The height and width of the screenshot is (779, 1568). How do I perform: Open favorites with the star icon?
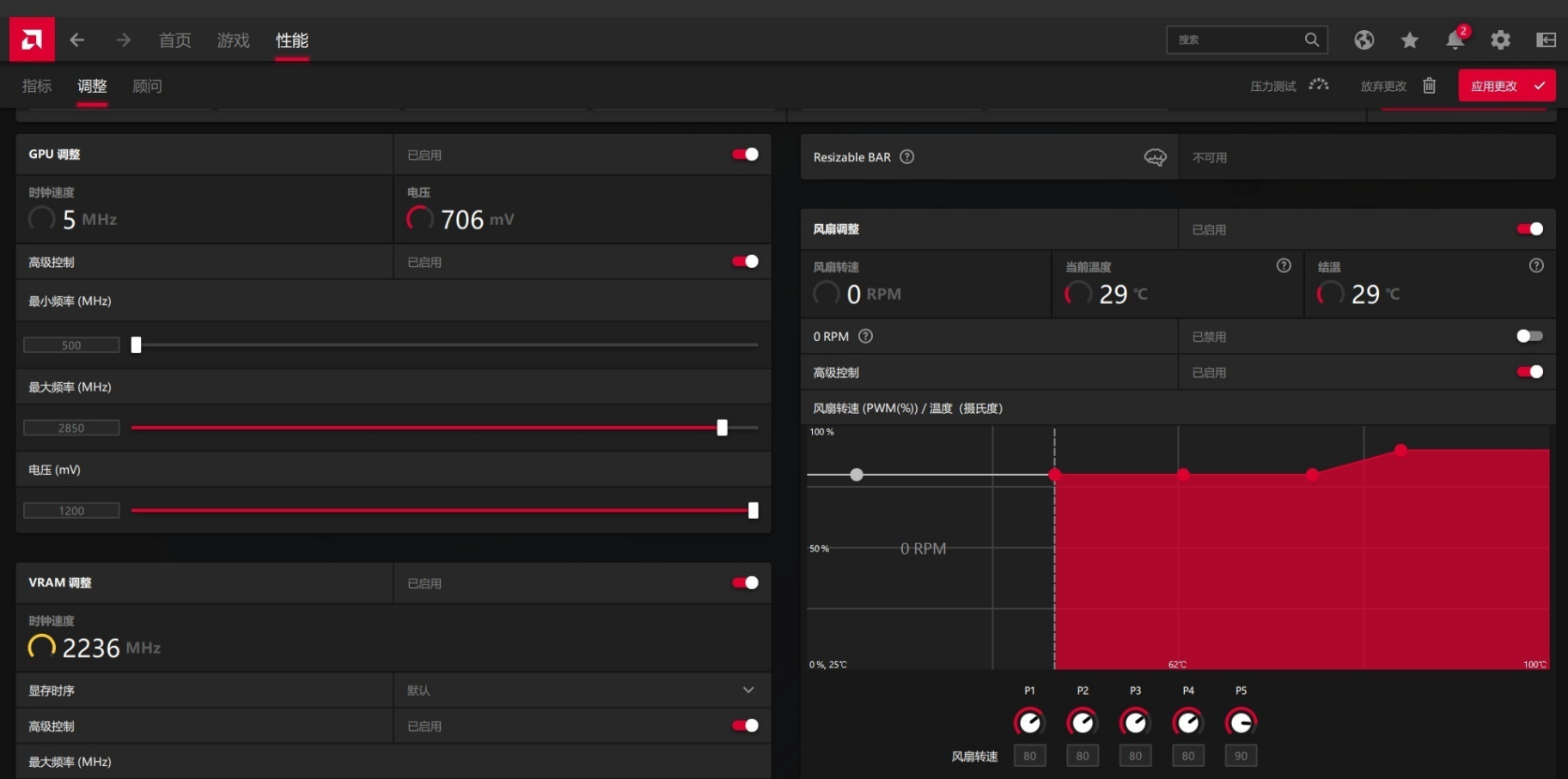pos(1409,40)
